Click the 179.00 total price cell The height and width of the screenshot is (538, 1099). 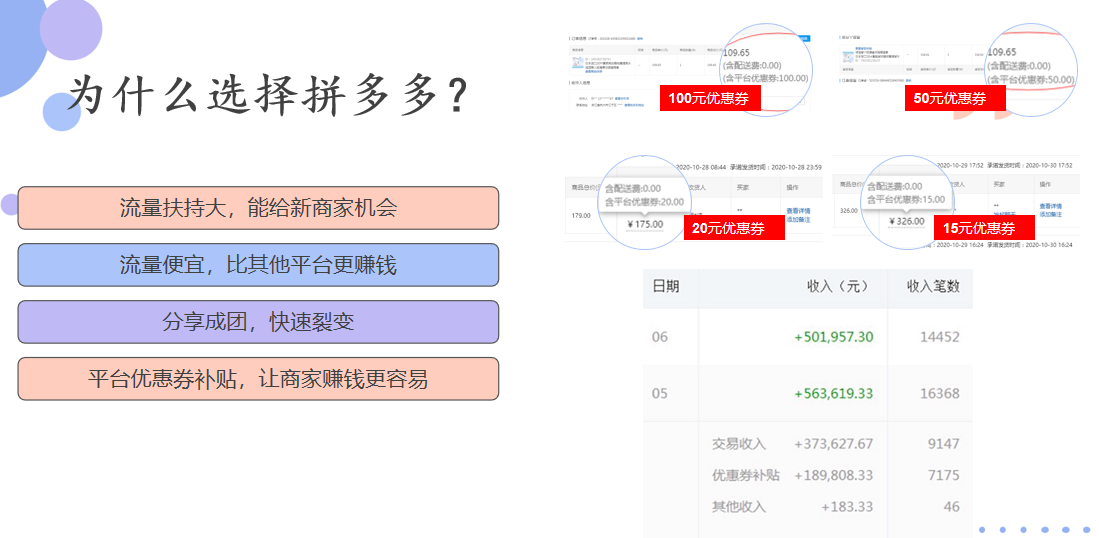click(581, 215)
